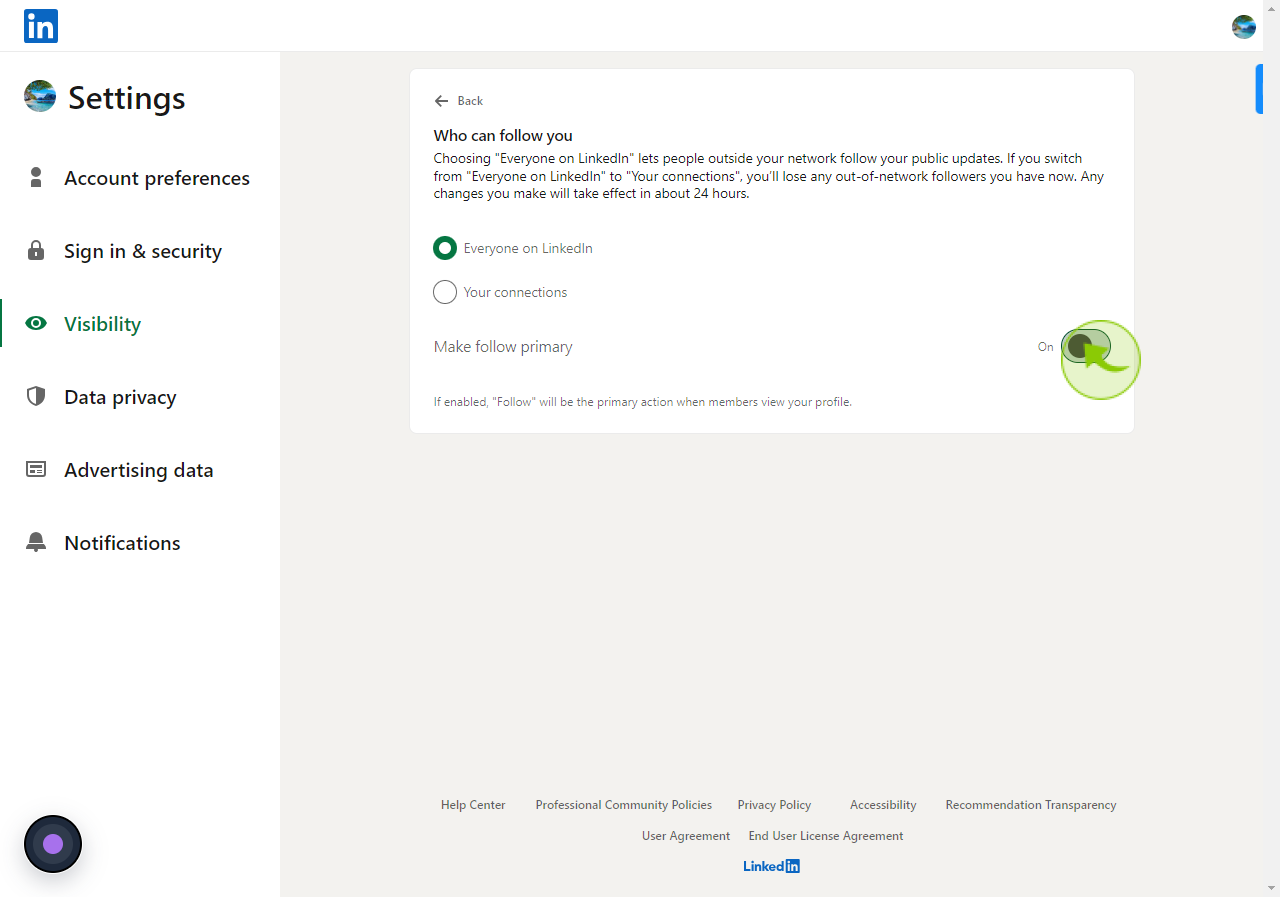Click the Account preferences person icon
The height and width of the screenshot is (897, 1280).
(x=36, y=177)
